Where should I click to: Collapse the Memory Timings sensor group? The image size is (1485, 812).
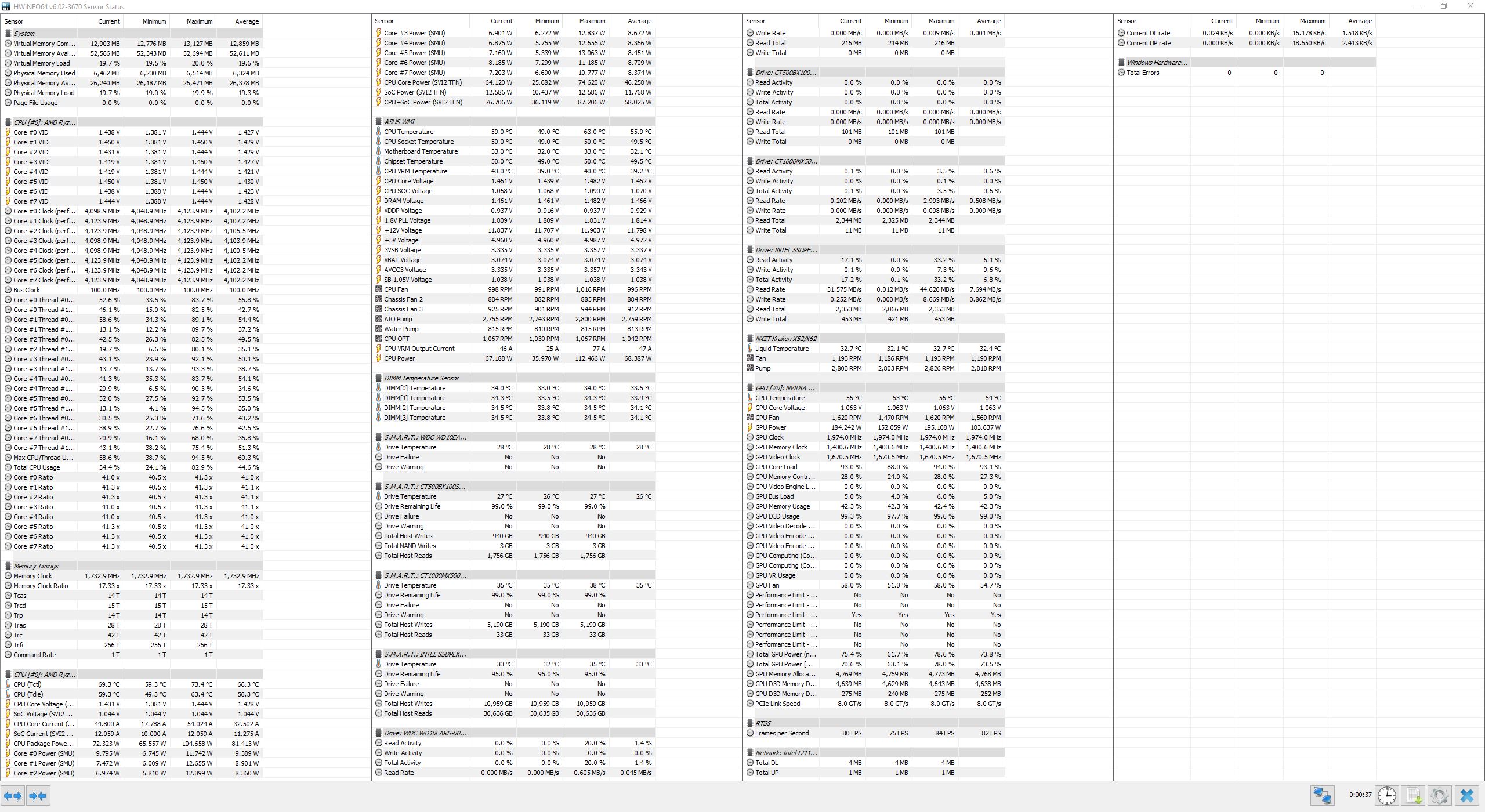[35, 566]
